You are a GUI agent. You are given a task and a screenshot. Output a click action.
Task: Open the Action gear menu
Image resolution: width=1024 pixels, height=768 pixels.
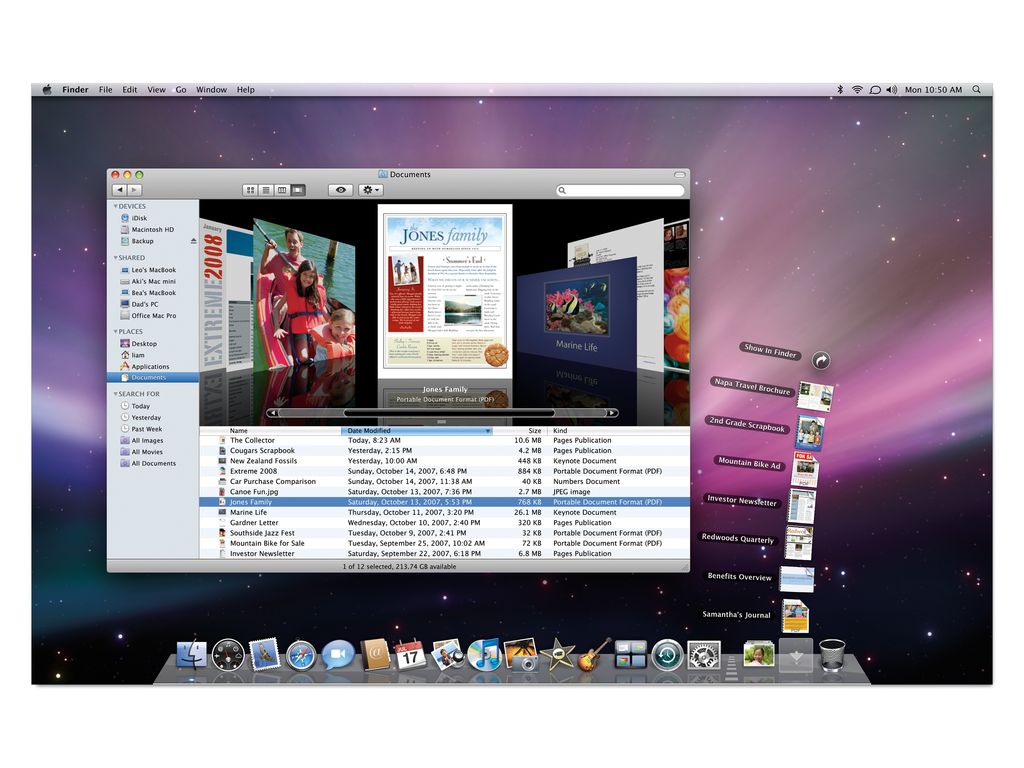[x=369, y=190]
